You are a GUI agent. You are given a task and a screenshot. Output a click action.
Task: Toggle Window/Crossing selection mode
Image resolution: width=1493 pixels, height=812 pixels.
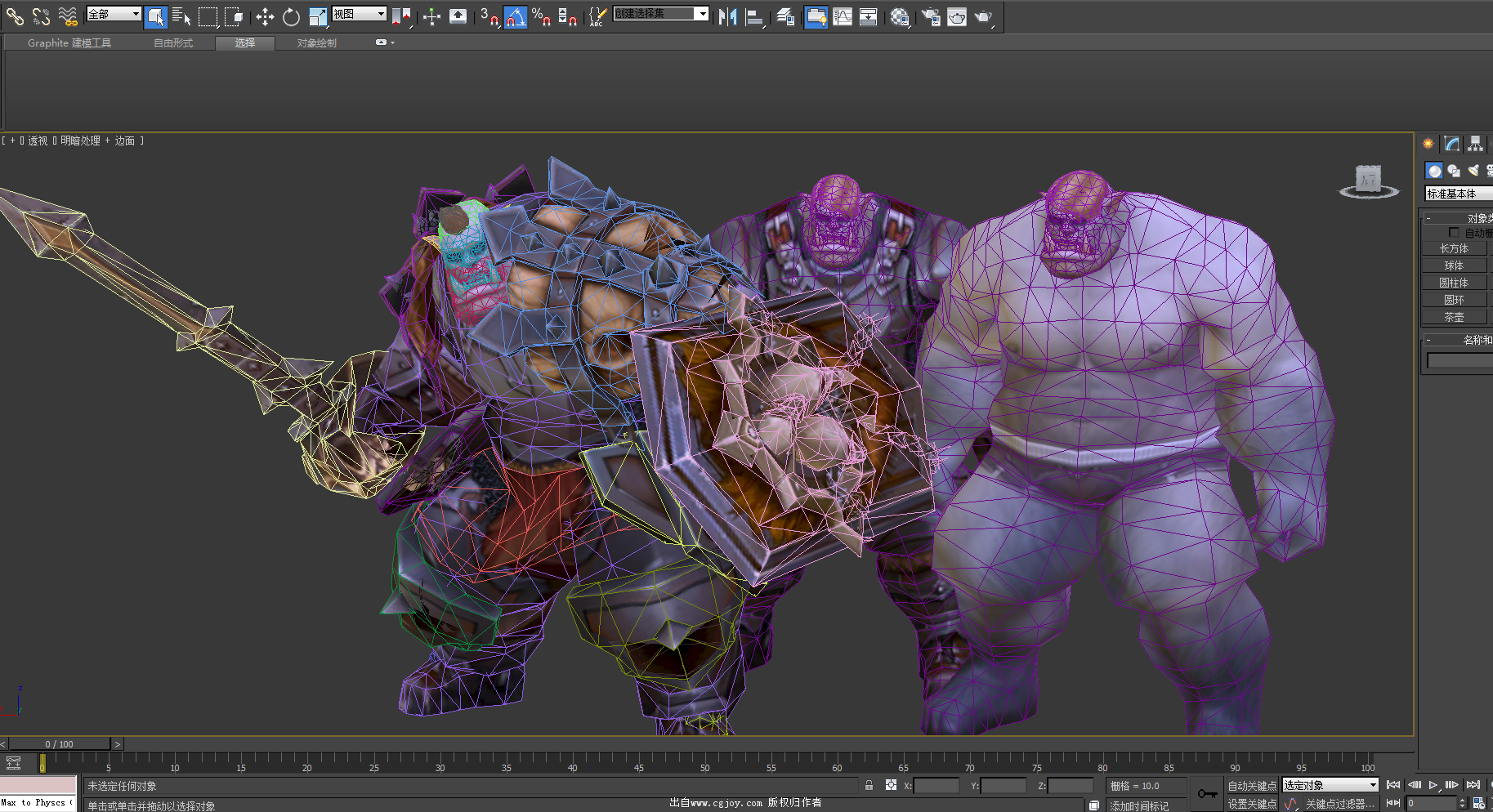pos(234,16)
